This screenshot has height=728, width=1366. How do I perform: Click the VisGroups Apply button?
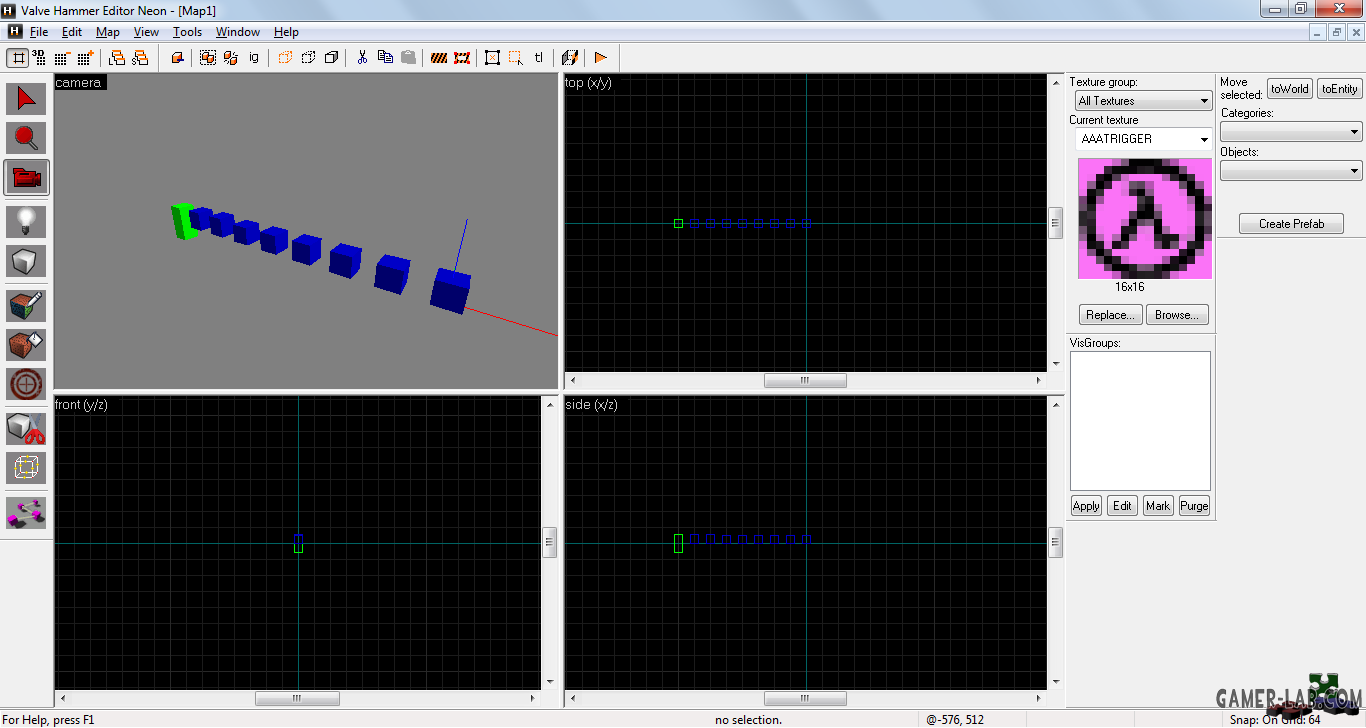[x=1086, y=506]
